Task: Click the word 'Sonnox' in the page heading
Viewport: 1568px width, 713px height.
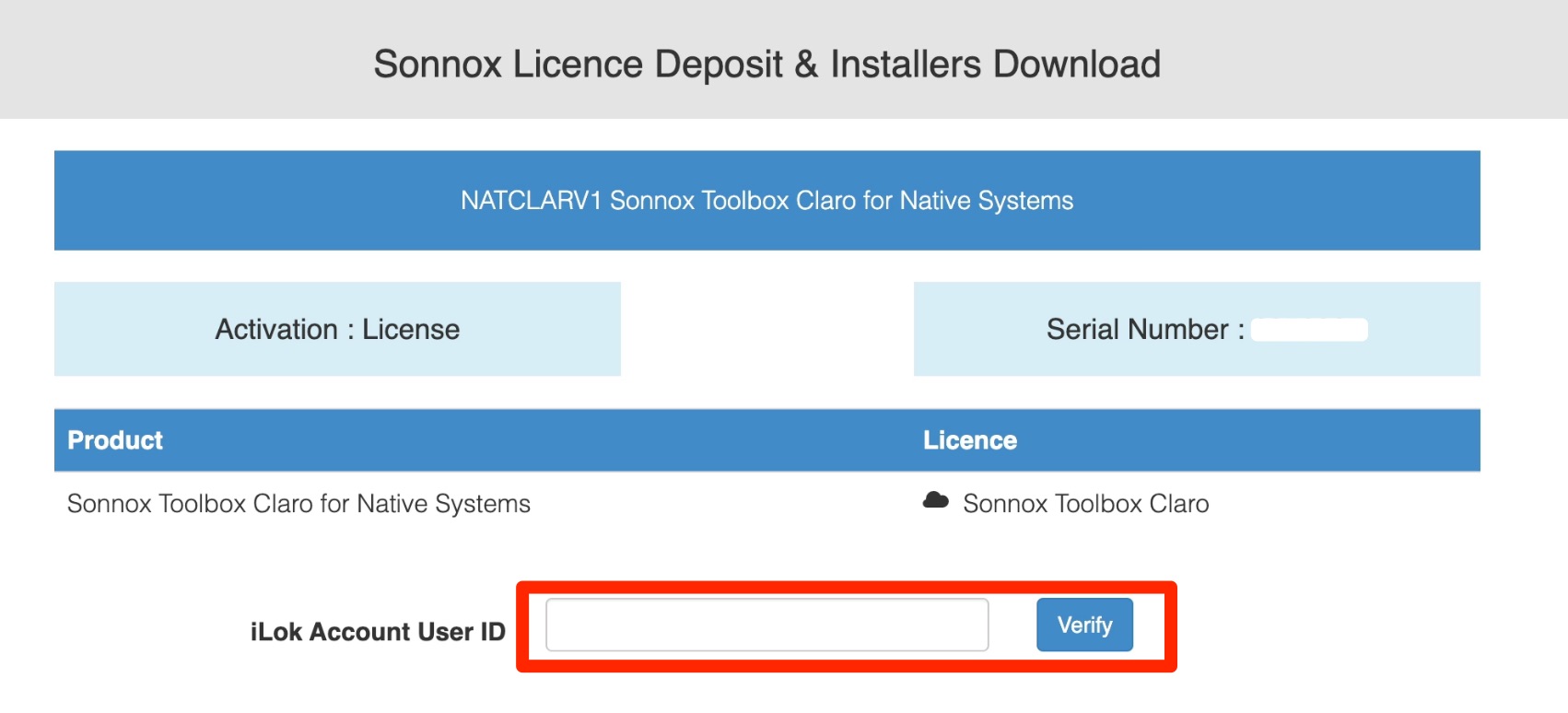Action: click(x=438, y=64)
